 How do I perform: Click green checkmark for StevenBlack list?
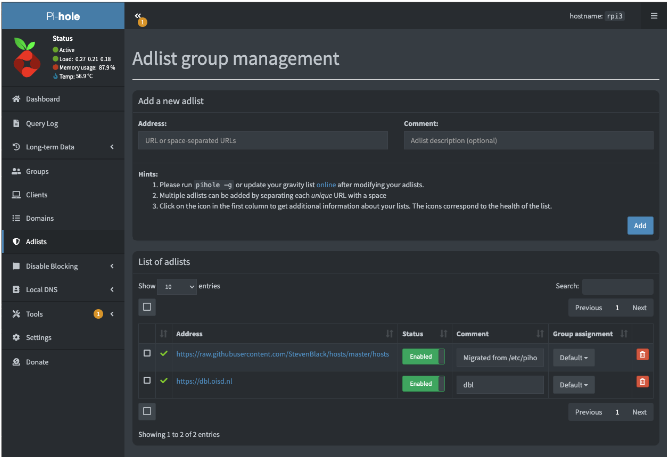click(x=164, y=354)
